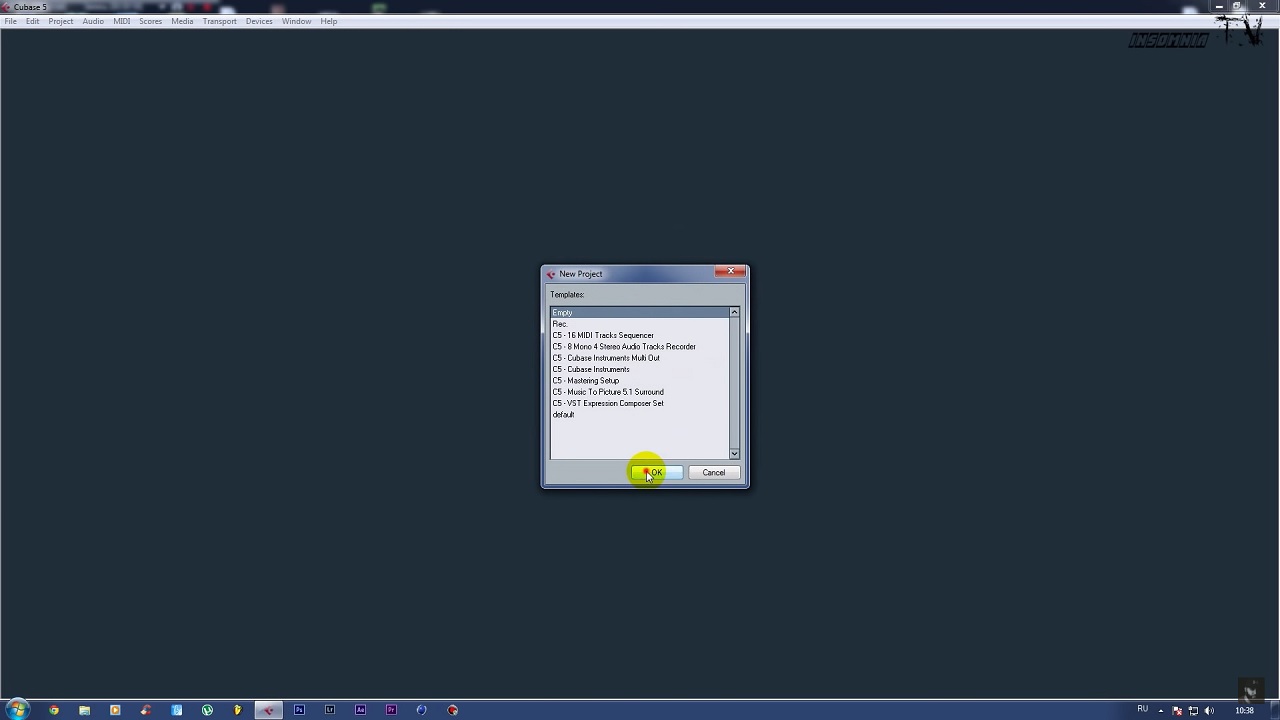Open the Devices menu
1280x720 pixels.
259,21
